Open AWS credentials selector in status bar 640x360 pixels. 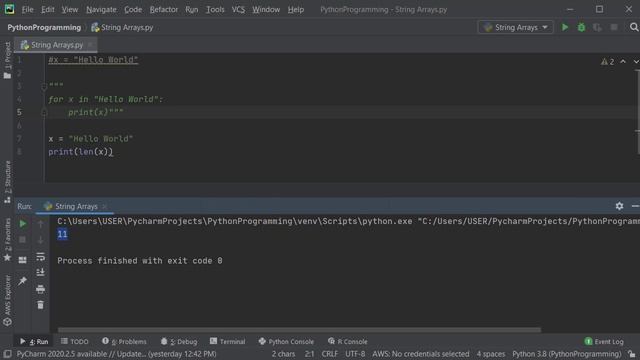420,354
